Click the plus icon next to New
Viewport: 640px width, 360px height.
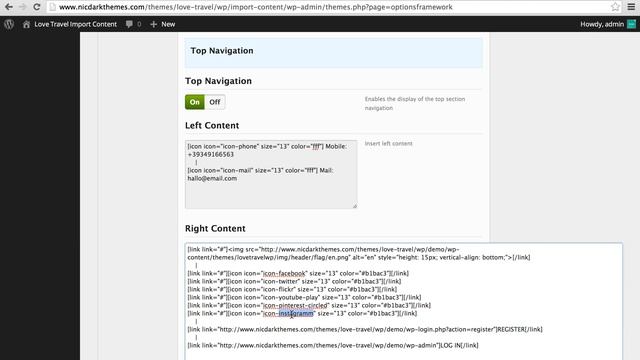[153, 24]
